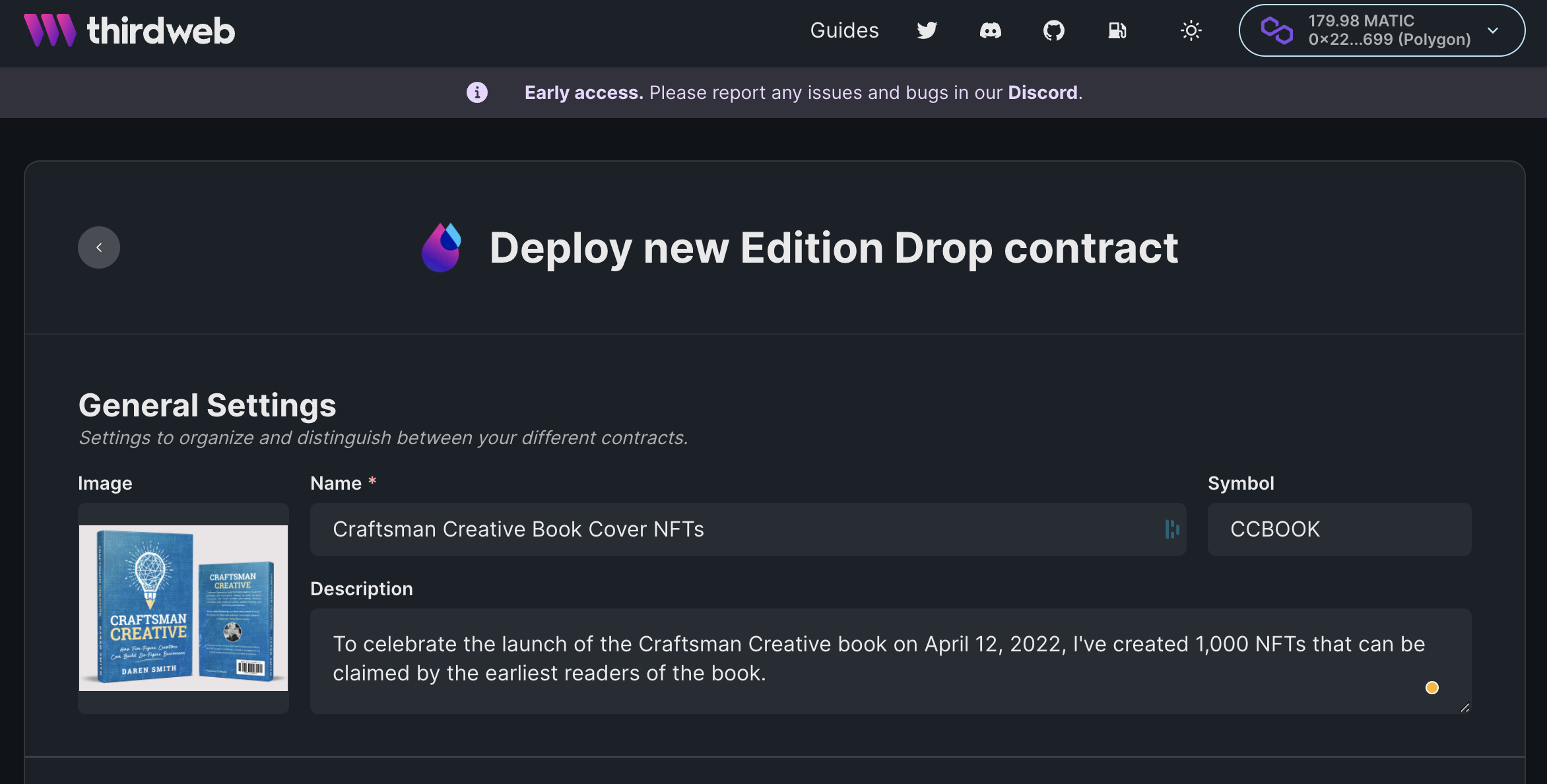Click the Edition Drop droplet icon
Image resolution: width=1547 pixels, height=784 pixels.
coord(442,247)
